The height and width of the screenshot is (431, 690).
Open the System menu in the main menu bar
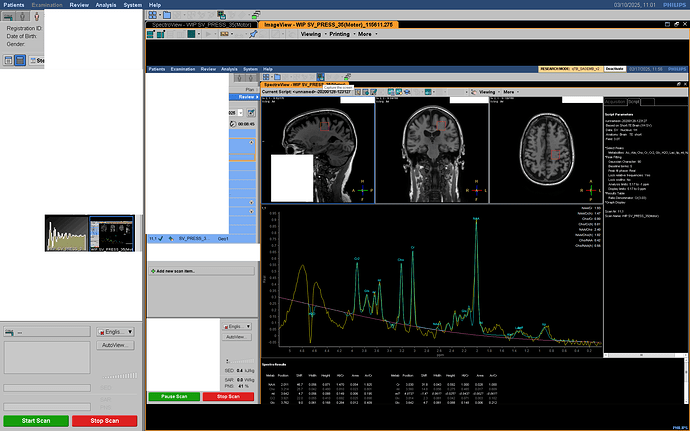tap(132, 5)
